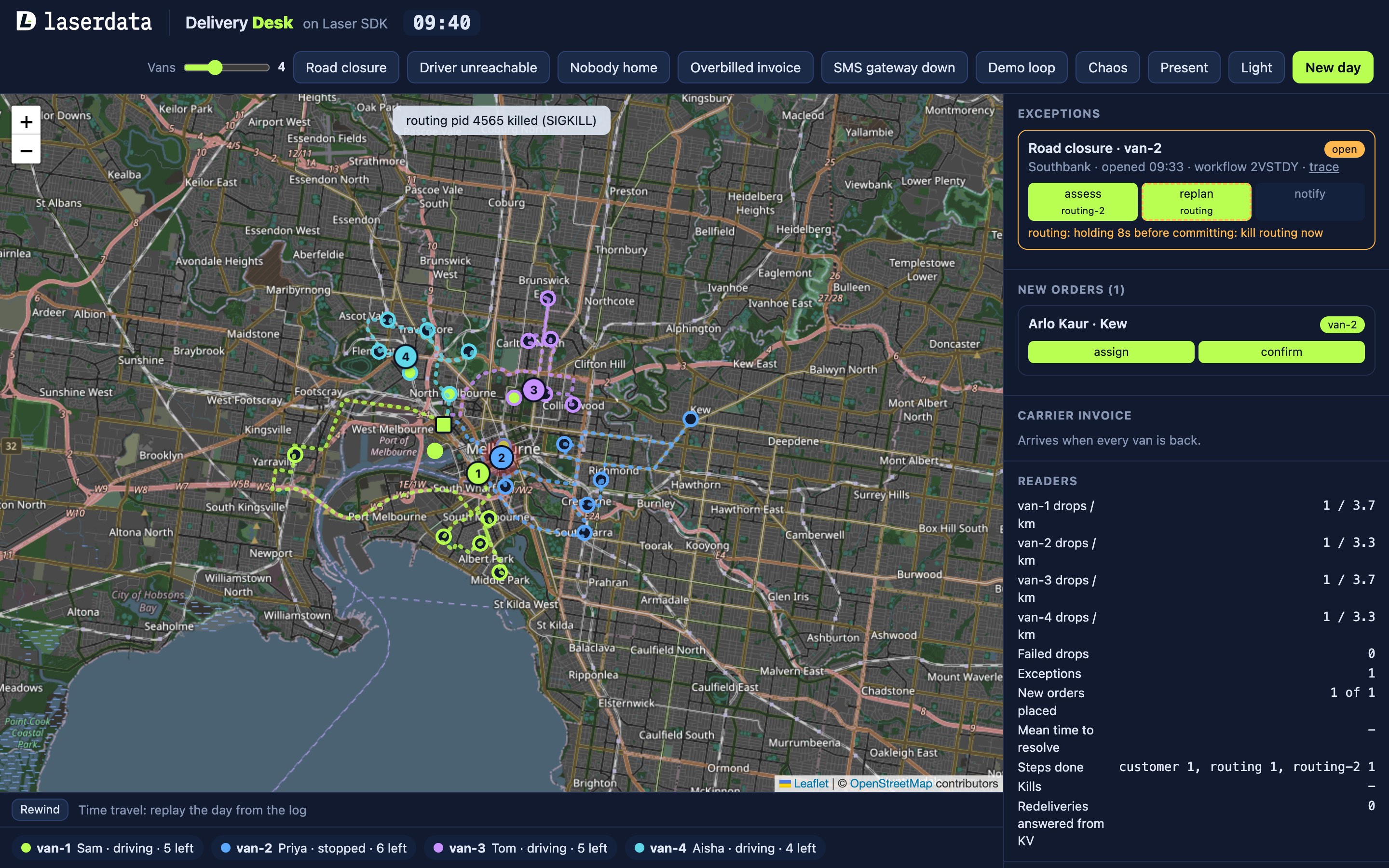Start a New day

pyautogui.click(x=1332, y=68)
